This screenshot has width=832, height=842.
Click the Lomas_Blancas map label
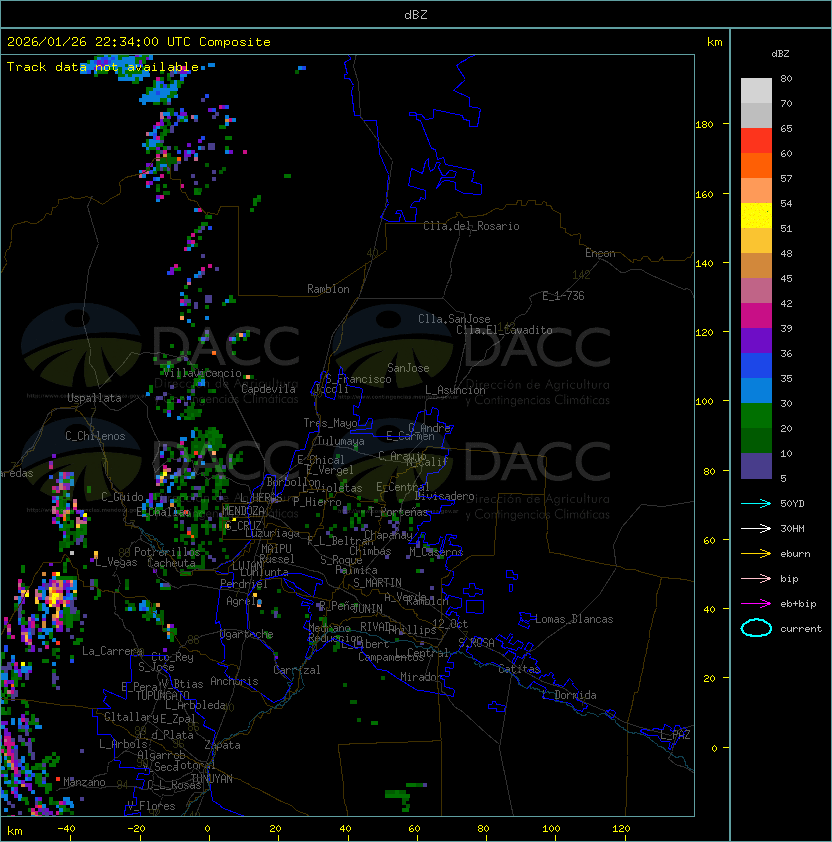point(574,619)
